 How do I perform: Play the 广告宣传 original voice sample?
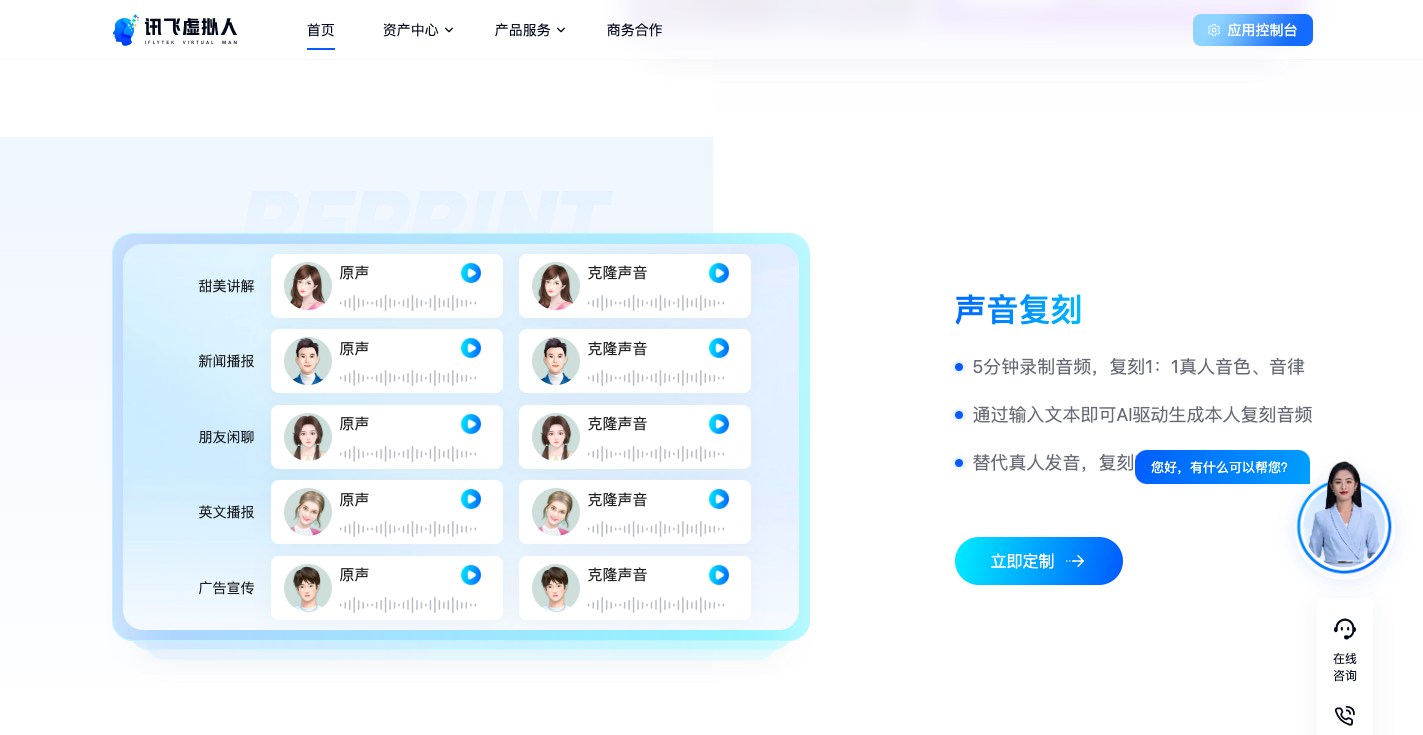tap(470, 575)
